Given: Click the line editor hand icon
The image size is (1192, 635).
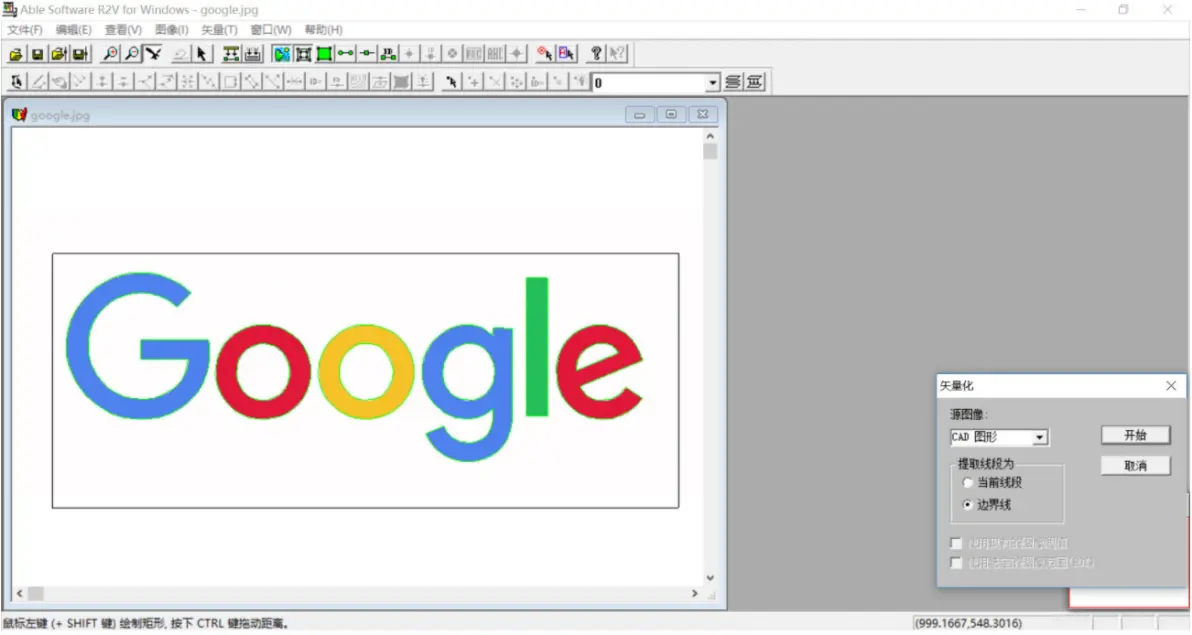Looking at the screenshot, I should (x=17, y=82).
